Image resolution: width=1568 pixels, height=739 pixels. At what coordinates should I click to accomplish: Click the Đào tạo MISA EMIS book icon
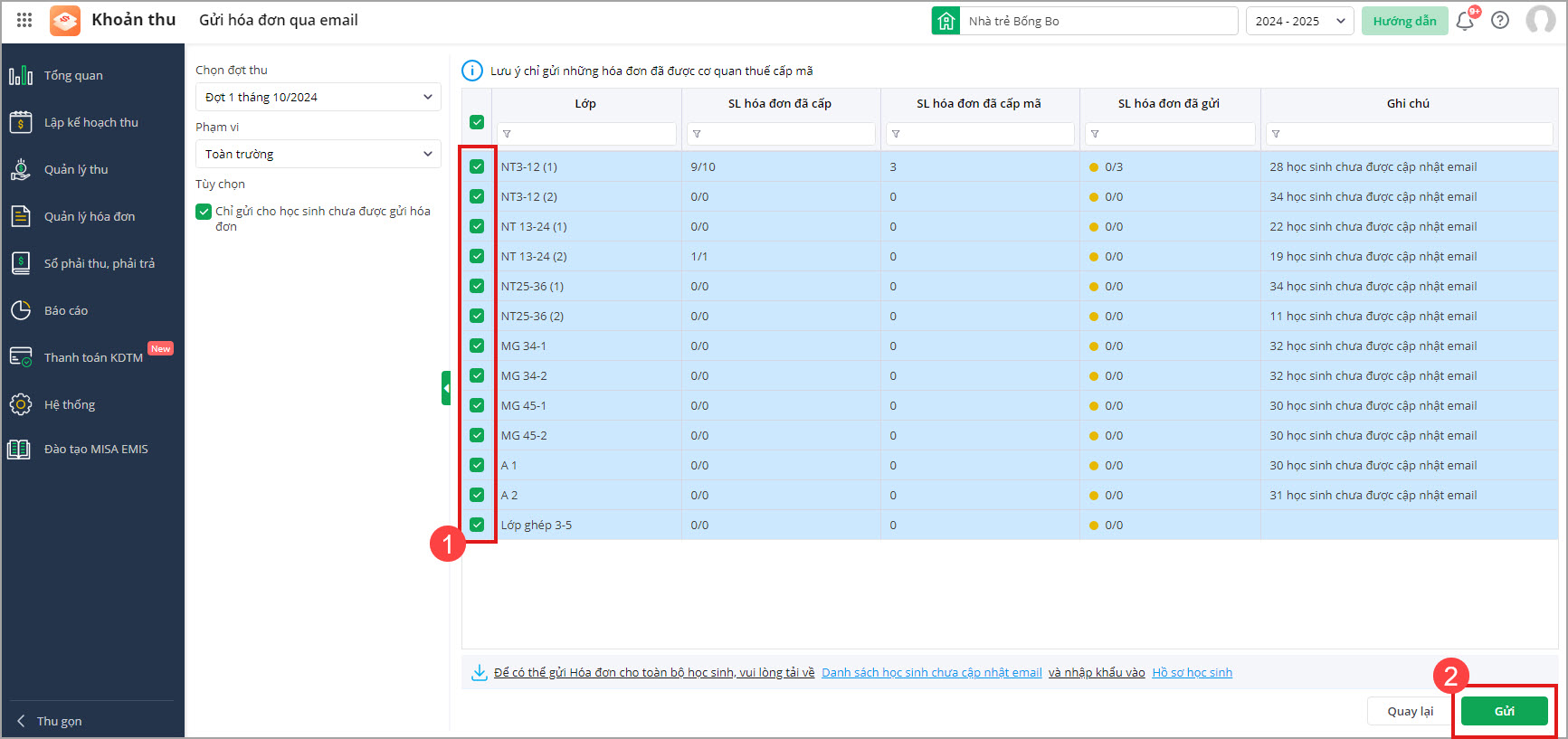point(19,449)
